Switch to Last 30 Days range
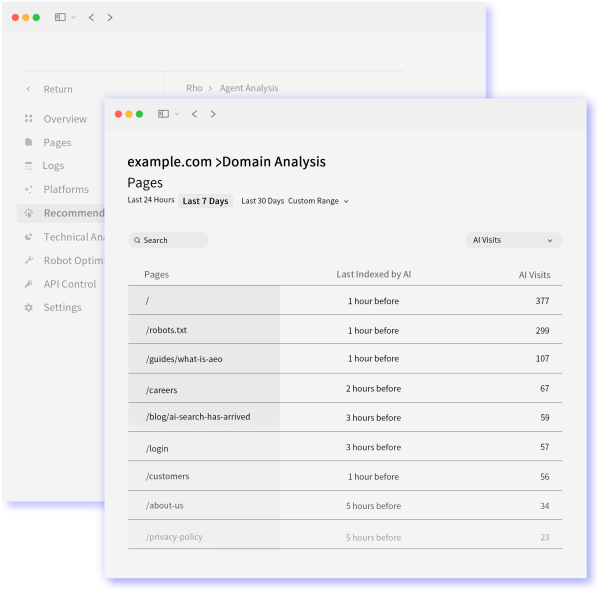Image resolution: width=600 pixels, height=591 pixels. point(262,201)
